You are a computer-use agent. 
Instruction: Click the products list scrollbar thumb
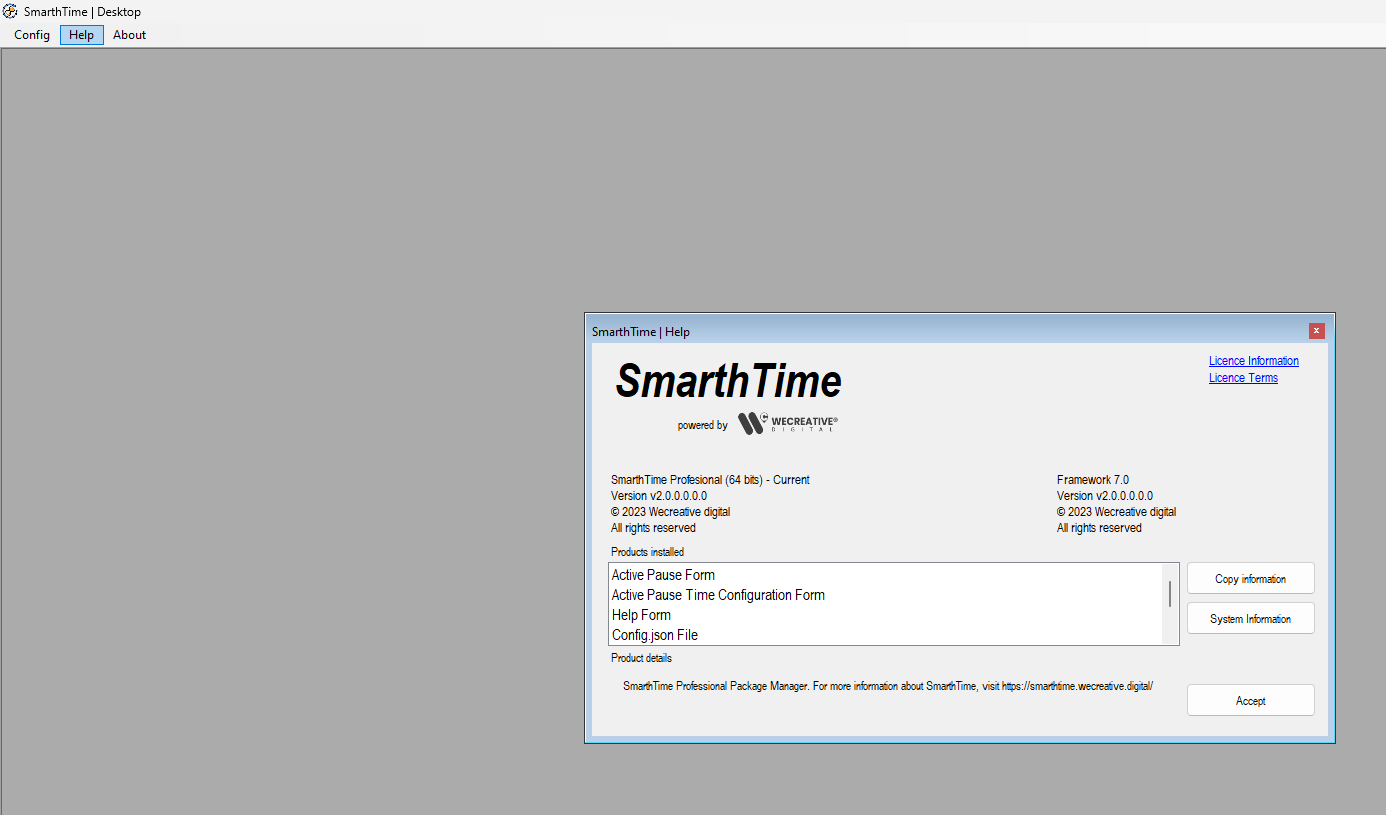click(1170, 593)
